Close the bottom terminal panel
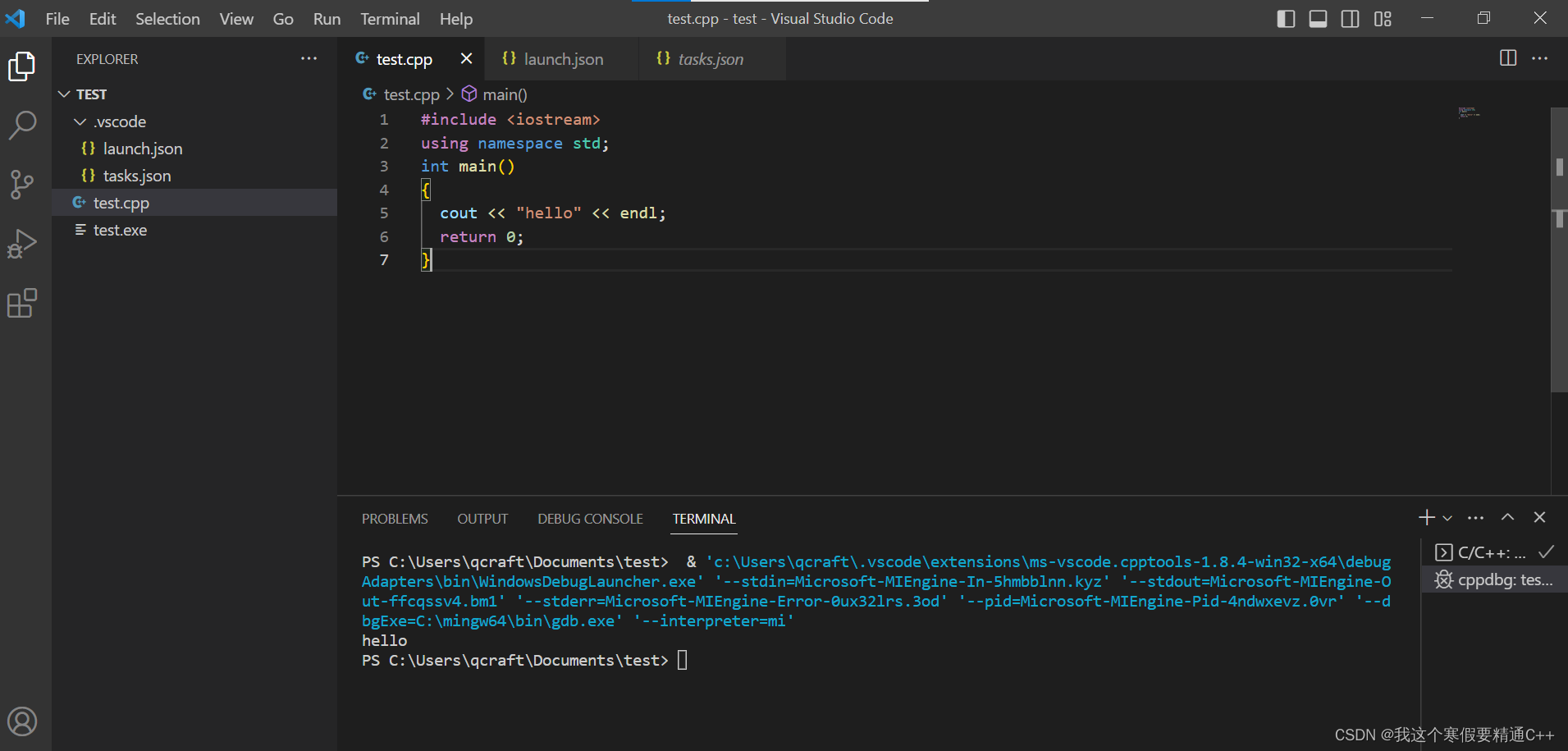 coord(1540,517)
